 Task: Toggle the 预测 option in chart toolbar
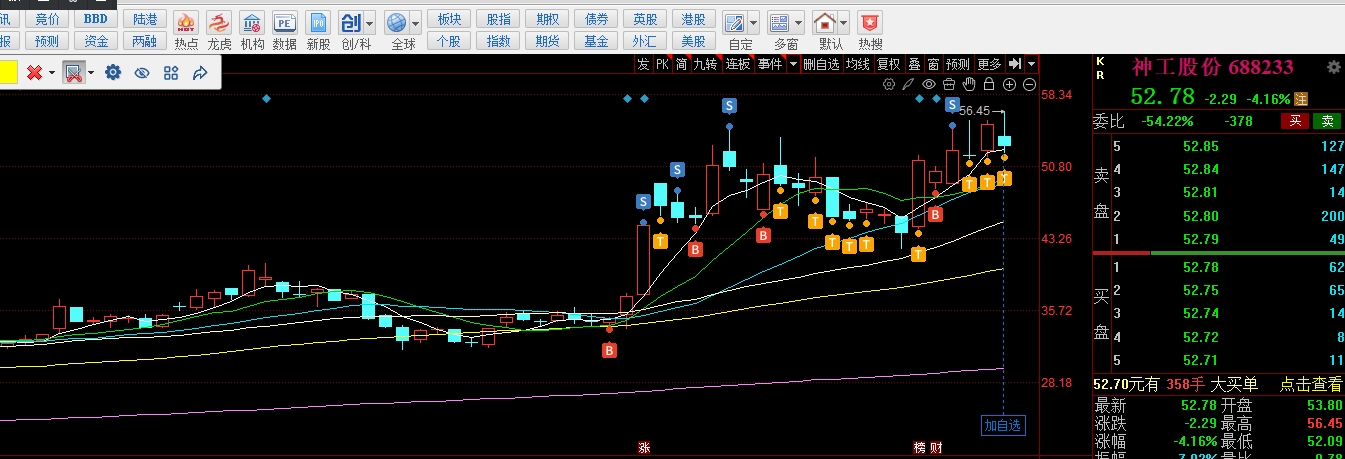(958, 64)
